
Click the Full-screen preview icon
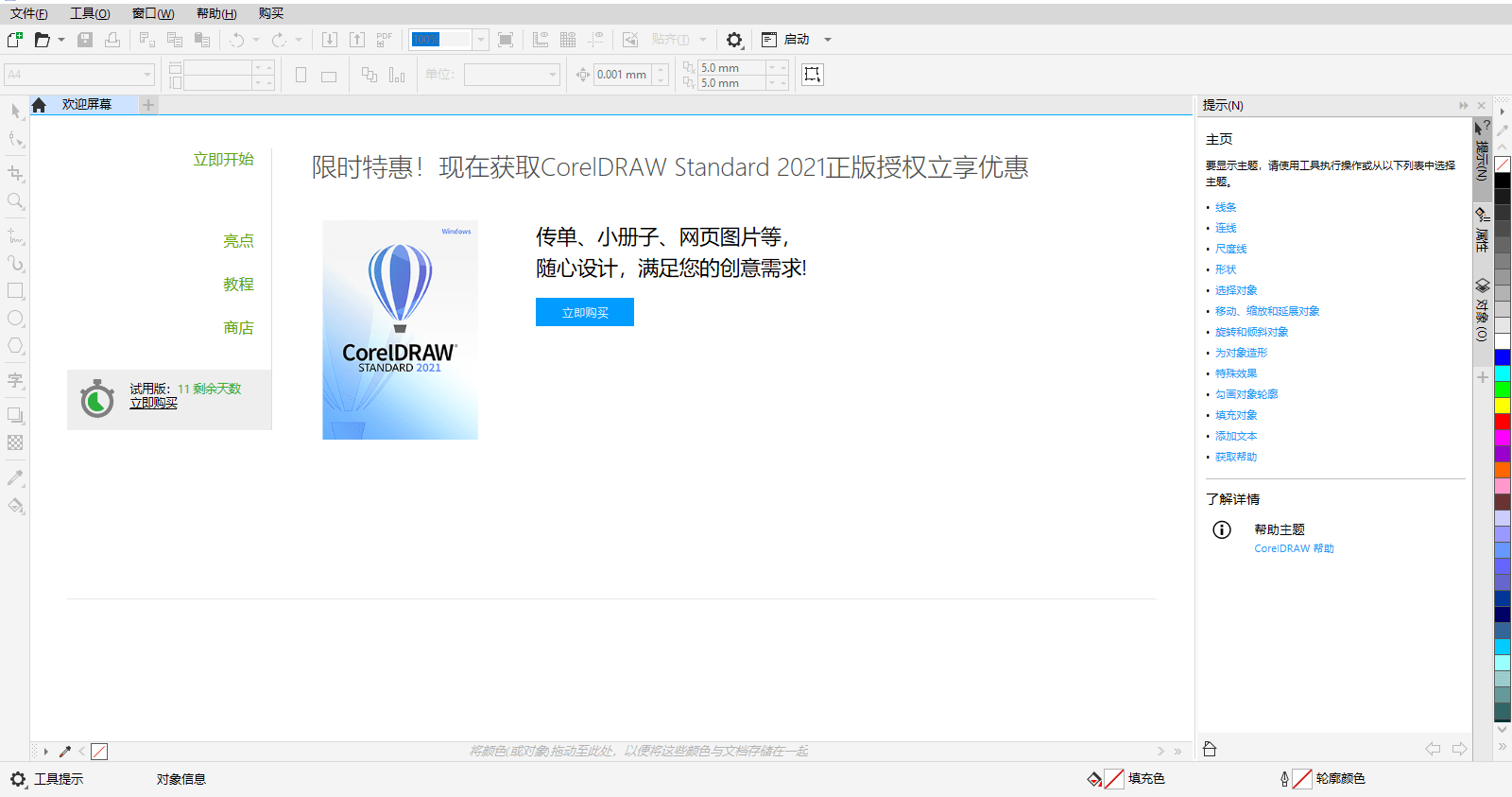pos(506,40)
